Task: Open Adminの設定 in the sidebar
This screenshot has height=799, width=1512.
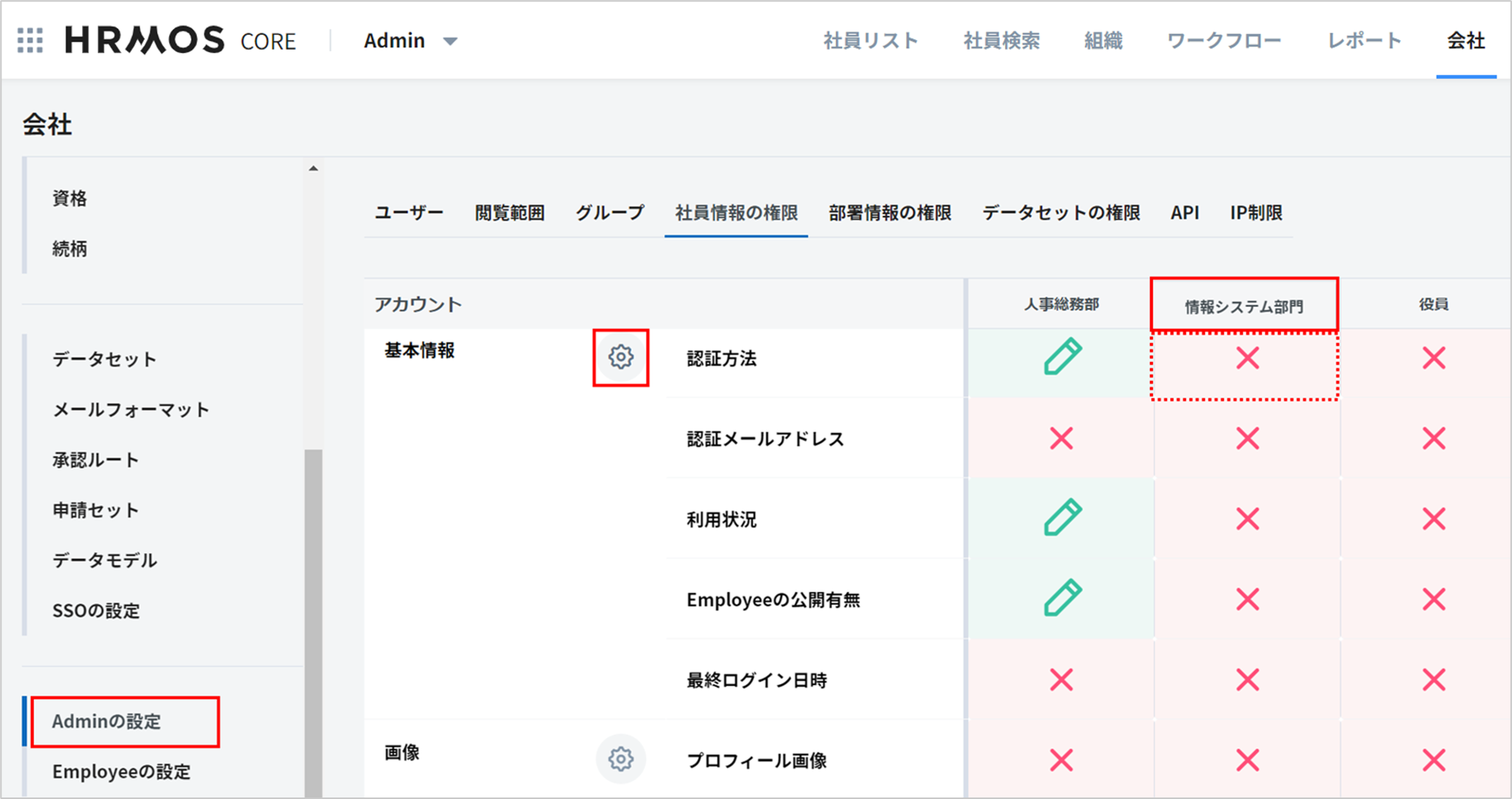Action: pyautogui.click(x=107, y=721)
